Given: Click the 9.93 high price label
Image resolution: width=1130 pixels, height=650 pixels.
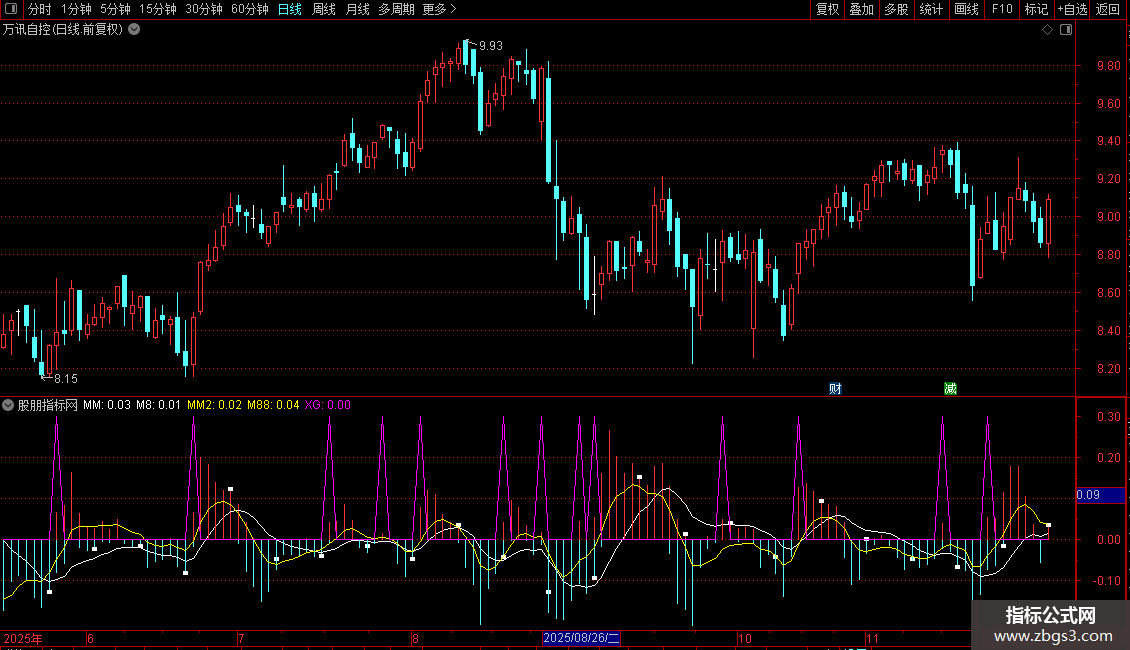Looking at the screenshot, I should click(491, 45).
